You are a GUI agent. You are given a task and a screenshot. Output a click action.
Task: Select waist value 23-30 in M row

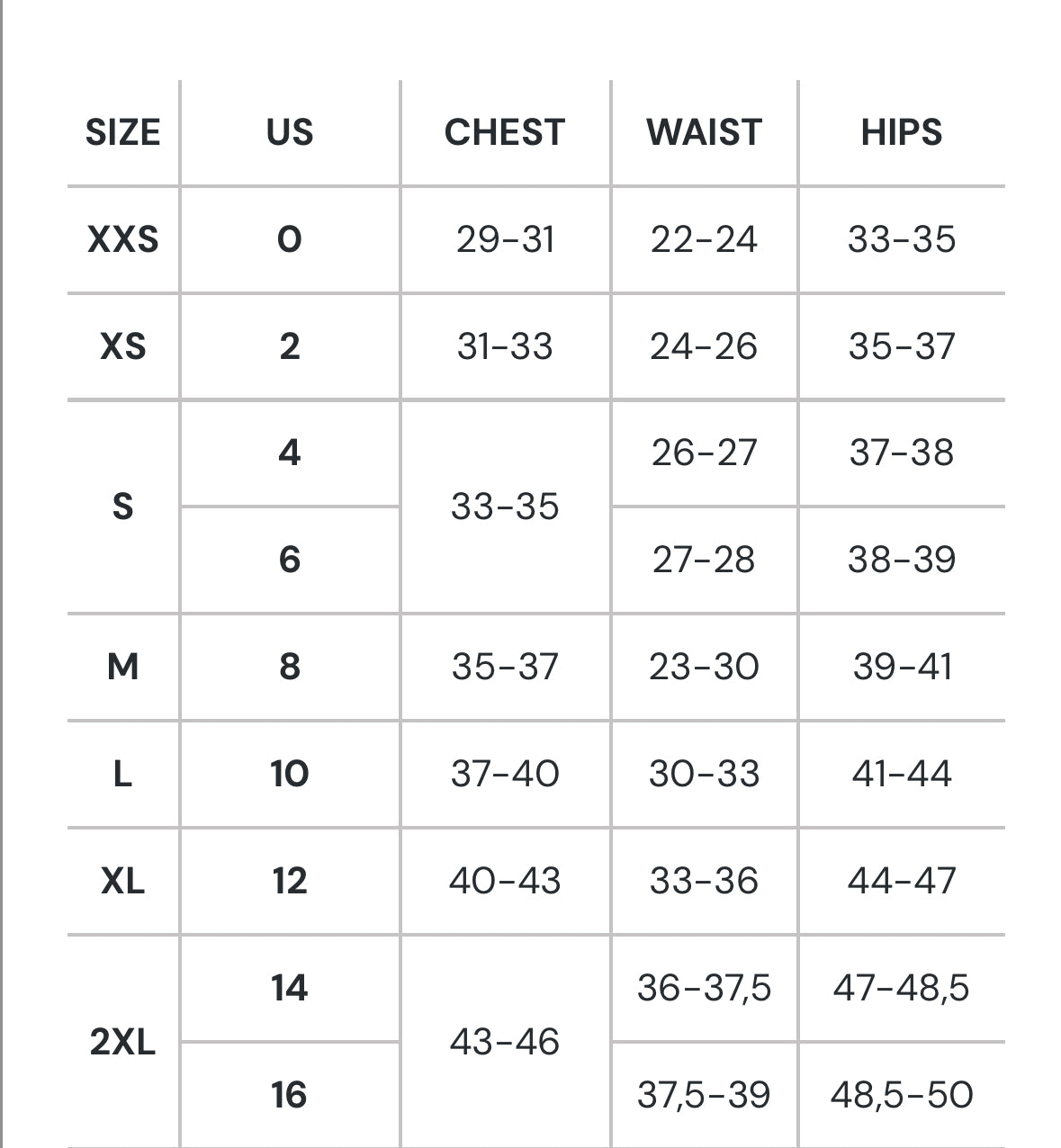point(704,667)
